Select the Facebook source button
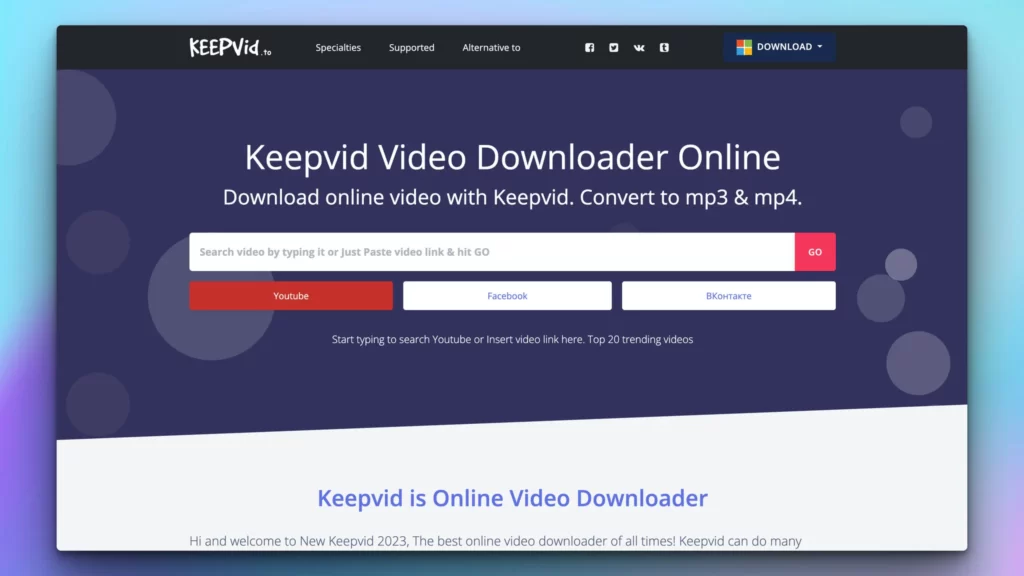This screenshot has width=1024, height=576. tap(507, 296)
